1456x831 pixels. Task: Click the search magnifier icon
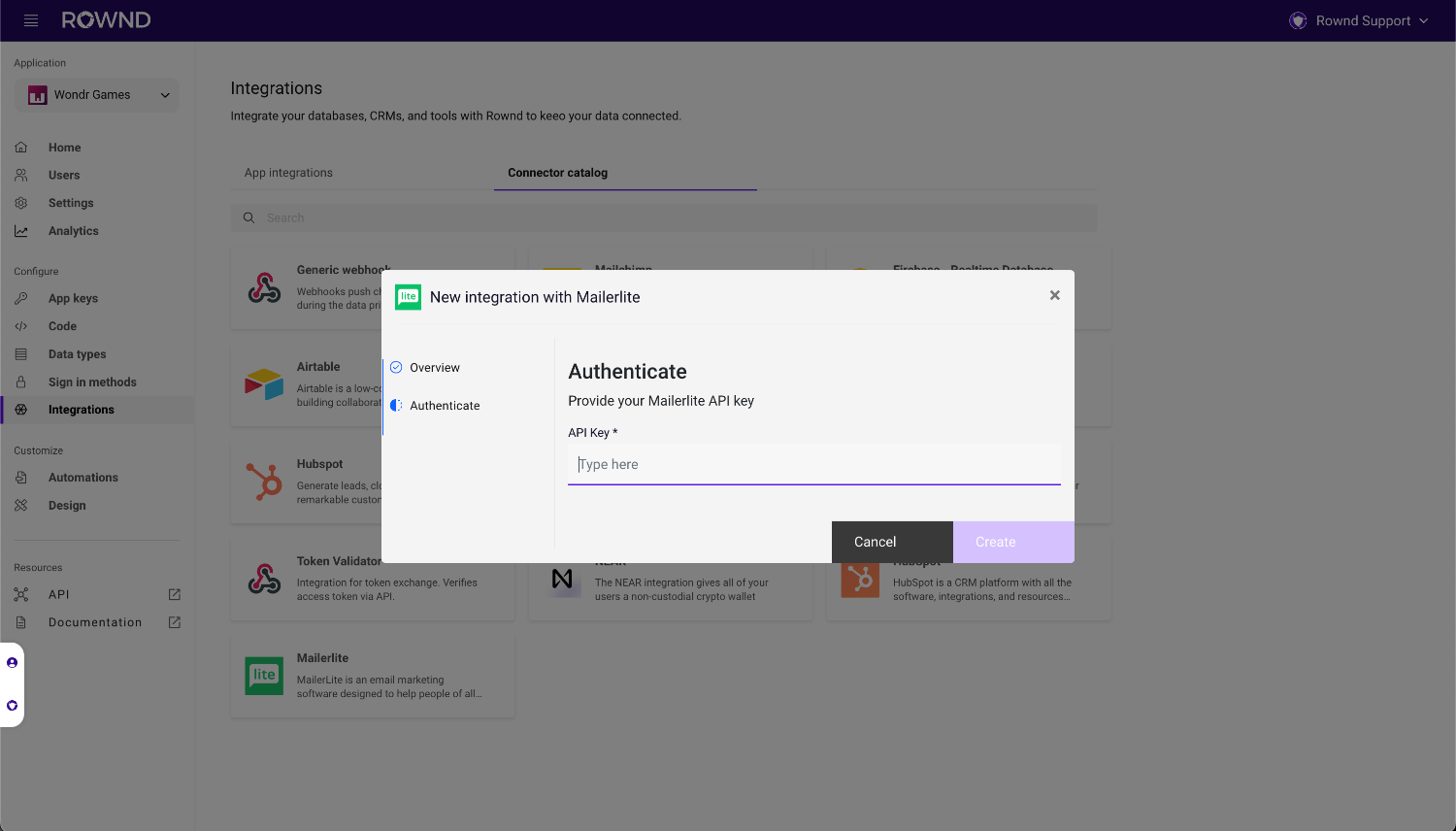pos(248,217)
